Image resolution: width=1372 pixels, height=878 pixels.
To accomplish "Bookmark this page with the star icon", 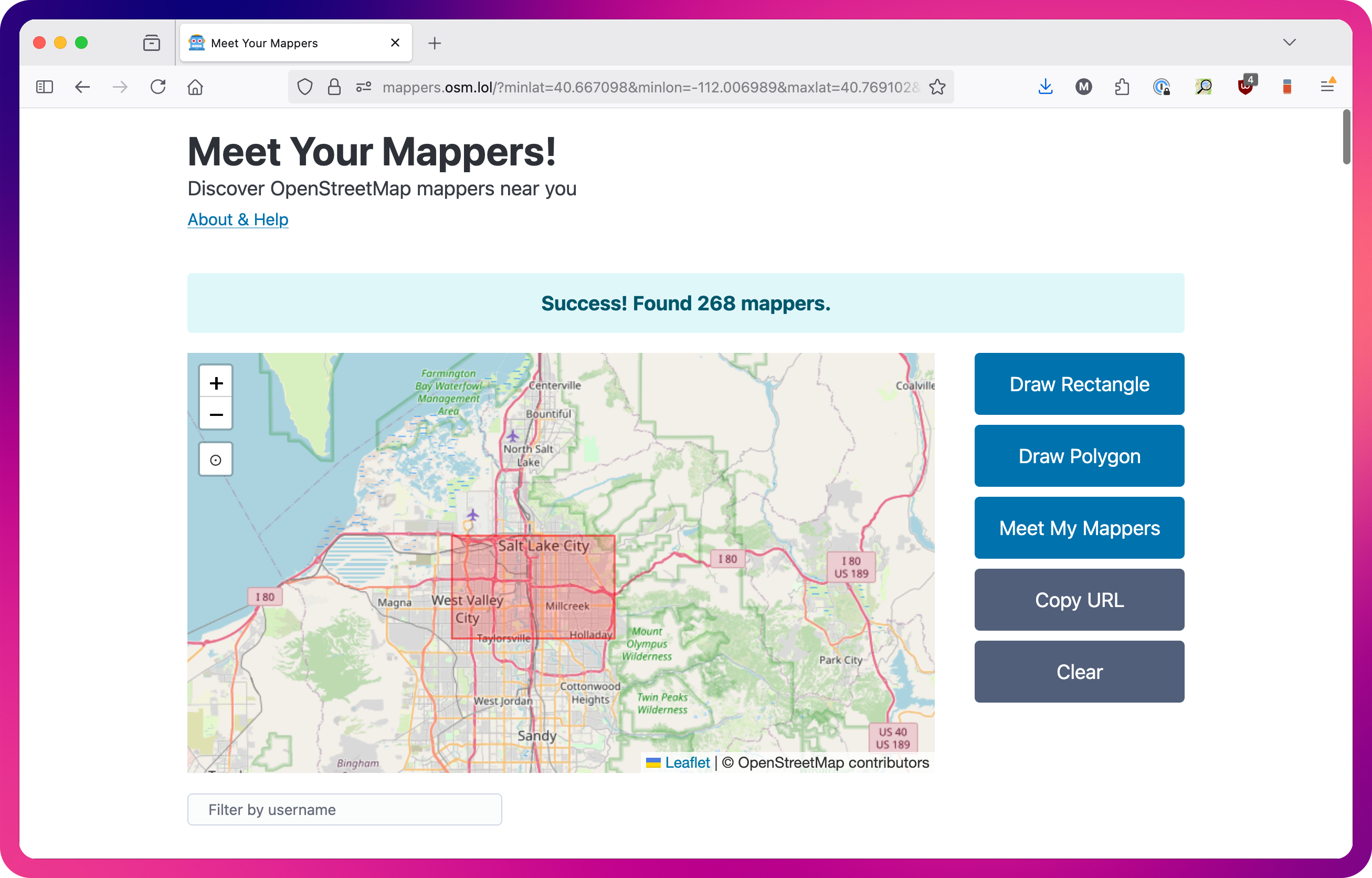I will [x=937, y=87].
